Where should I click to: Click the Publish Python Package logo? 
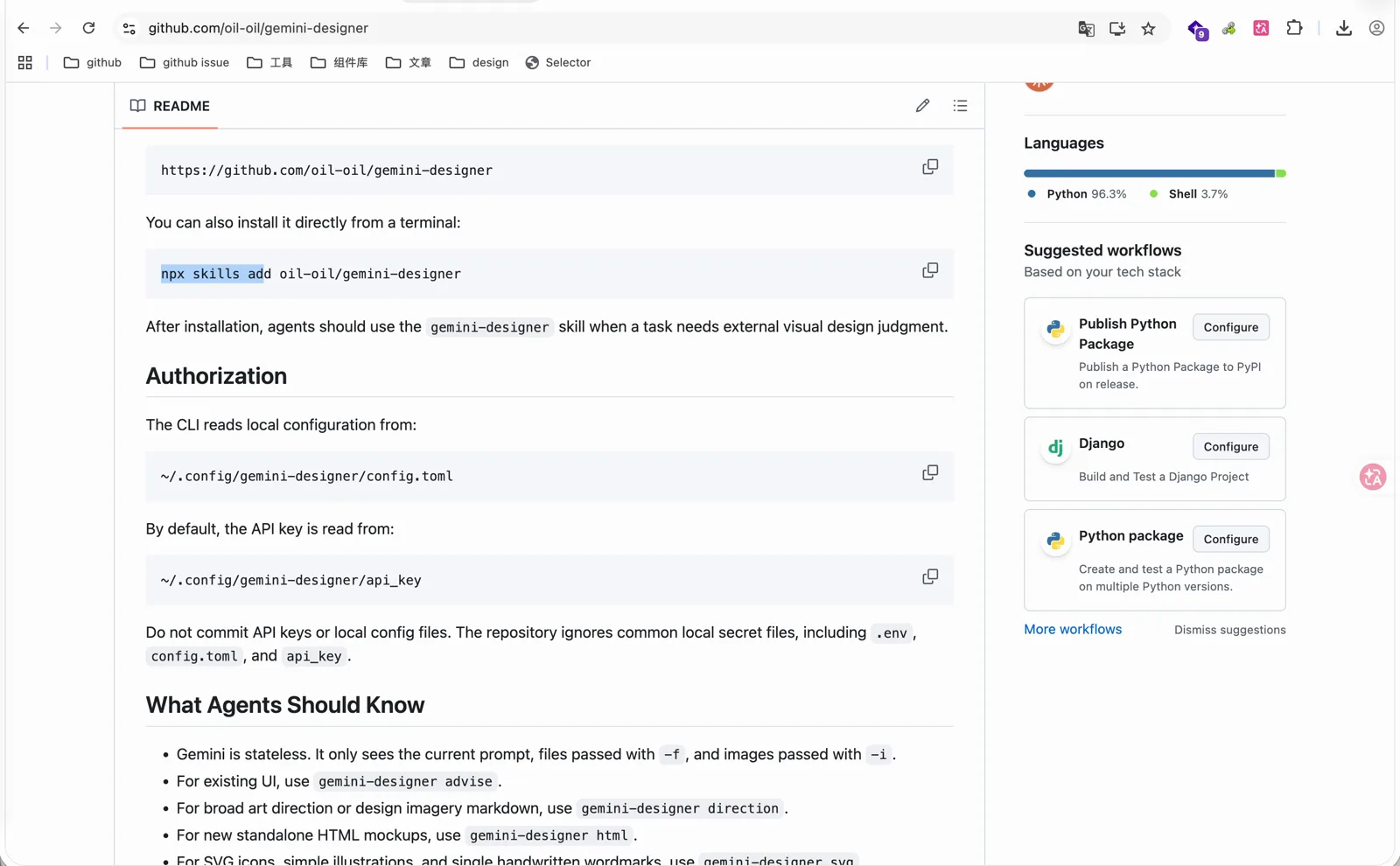[1055, 329]
